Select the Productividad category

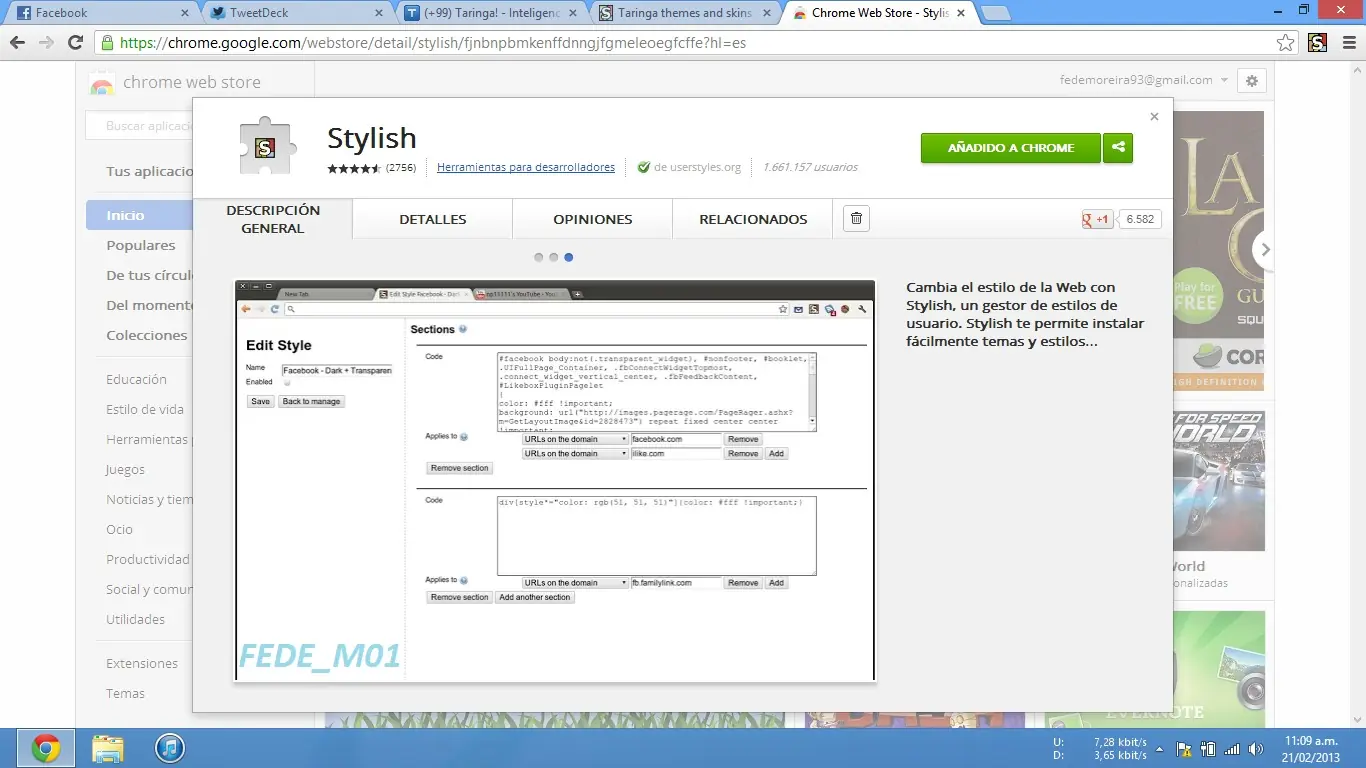148,559
